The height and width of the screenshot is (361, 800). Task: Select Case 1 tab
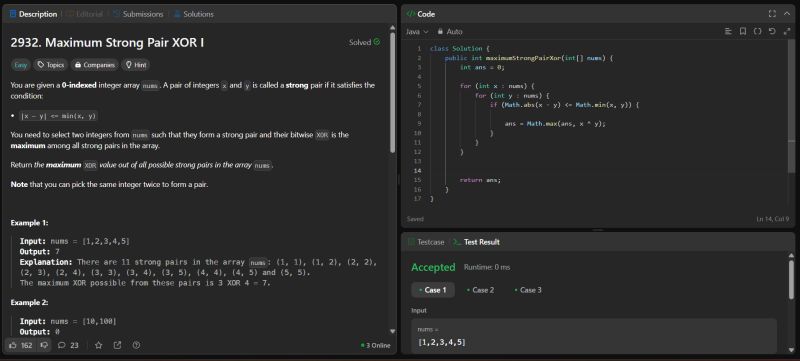click(x=433, y=290)
